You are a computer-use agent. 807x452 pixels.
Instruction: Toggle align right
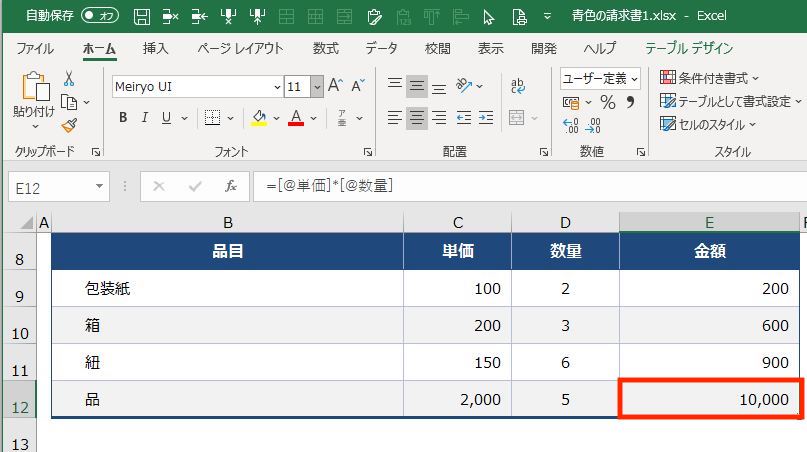[x=439, y=118]
